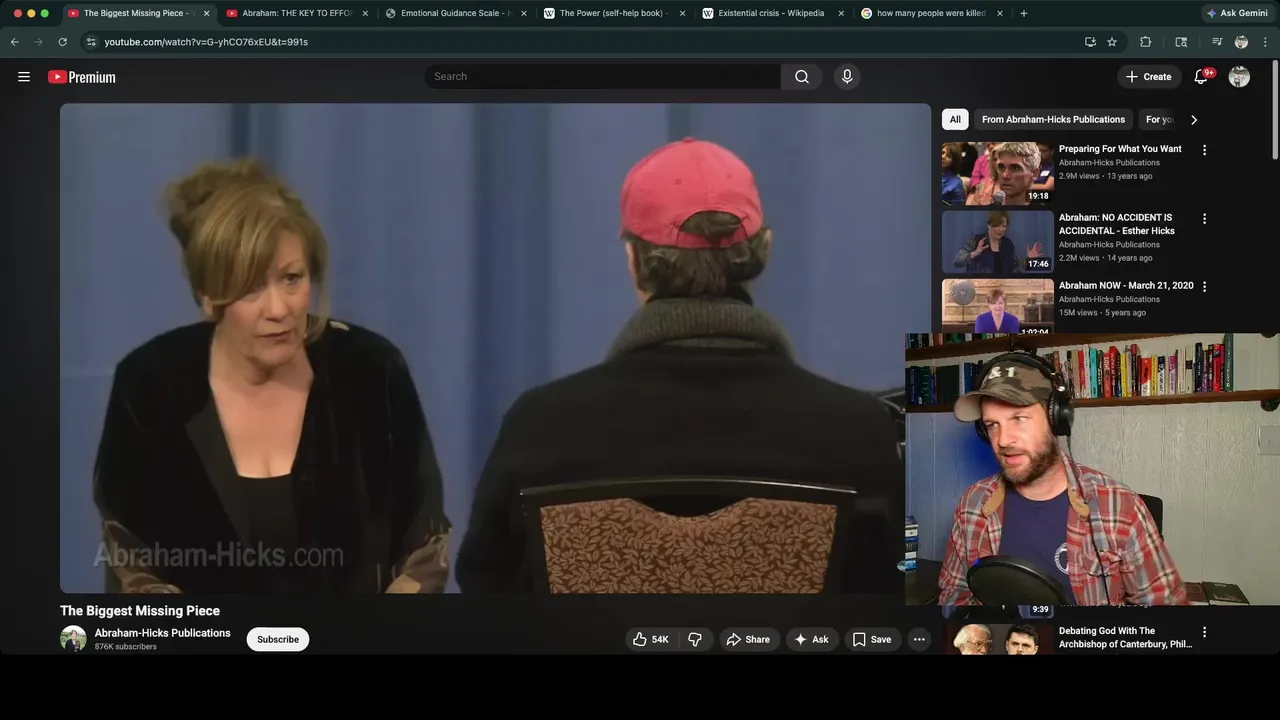This screenshot has width=1280, height=720.
Task: Like the video with thumbs up
Action: (x=649, y=639)
